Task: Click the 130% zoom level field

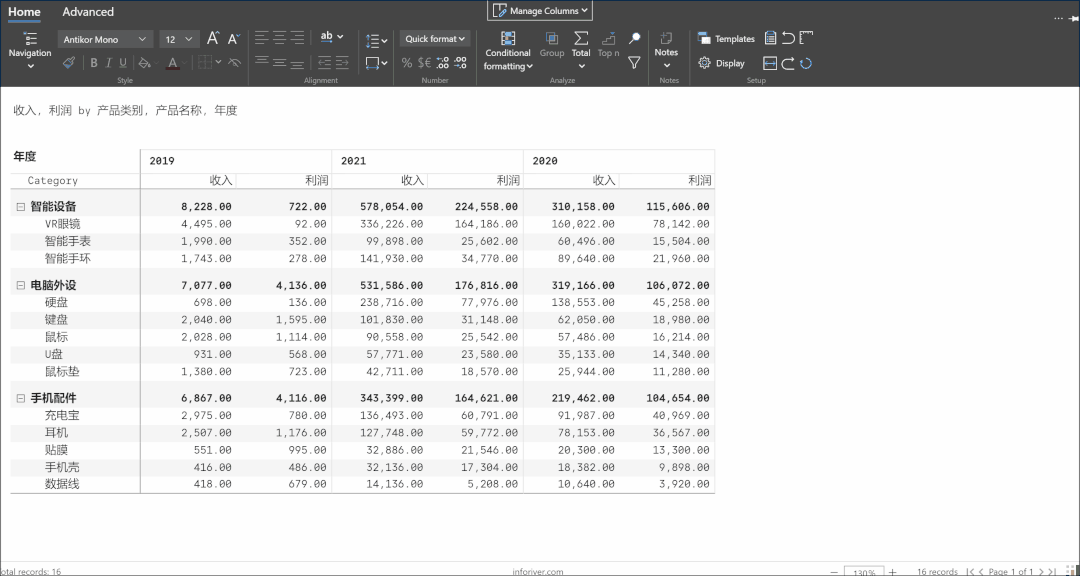Action: pyautogui.click(x=864, y=572)
